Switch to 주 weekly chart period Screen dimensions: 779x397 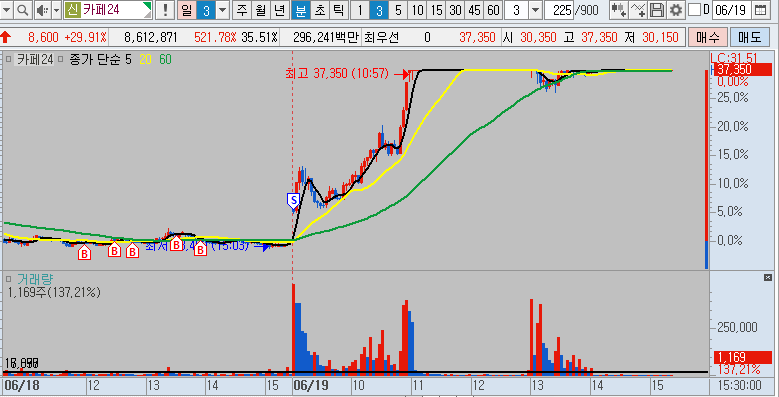[241, 10]
